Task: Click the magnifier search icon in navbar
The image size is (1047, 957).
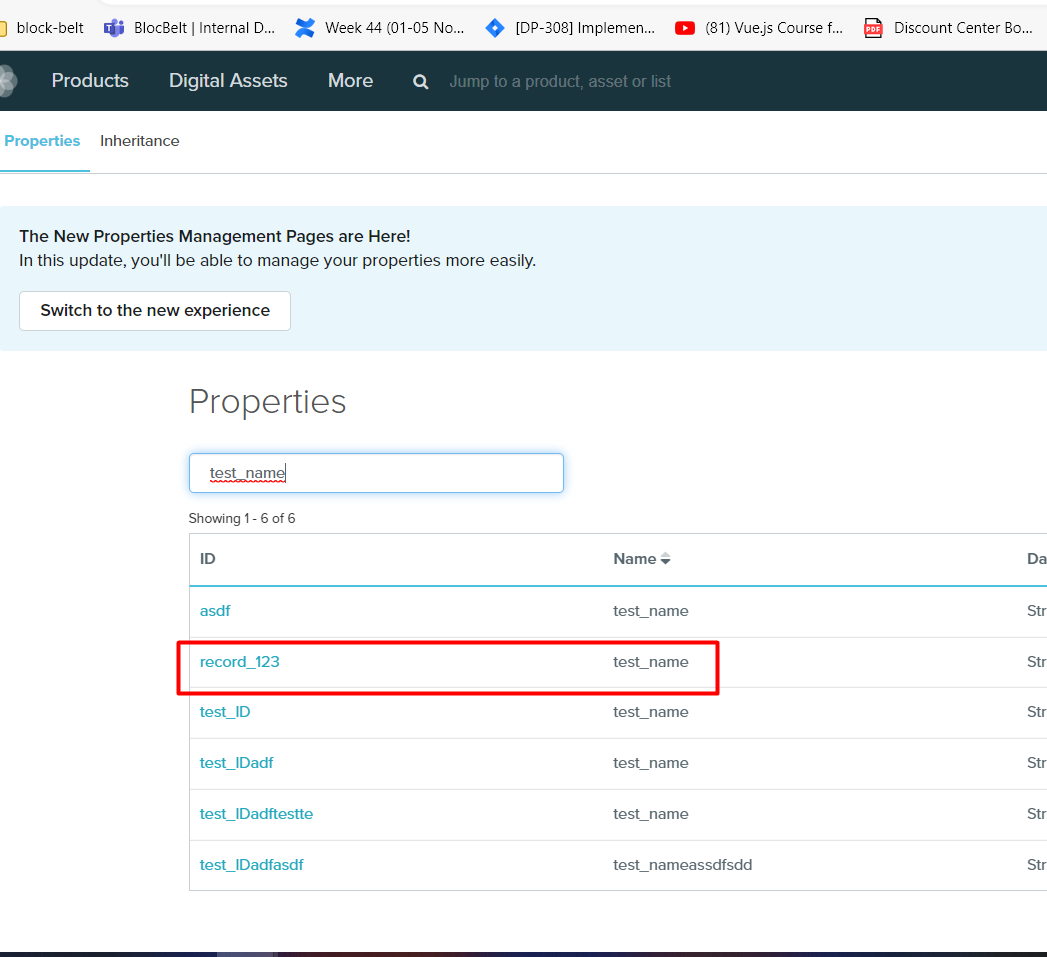Action: tap(421, 82)
